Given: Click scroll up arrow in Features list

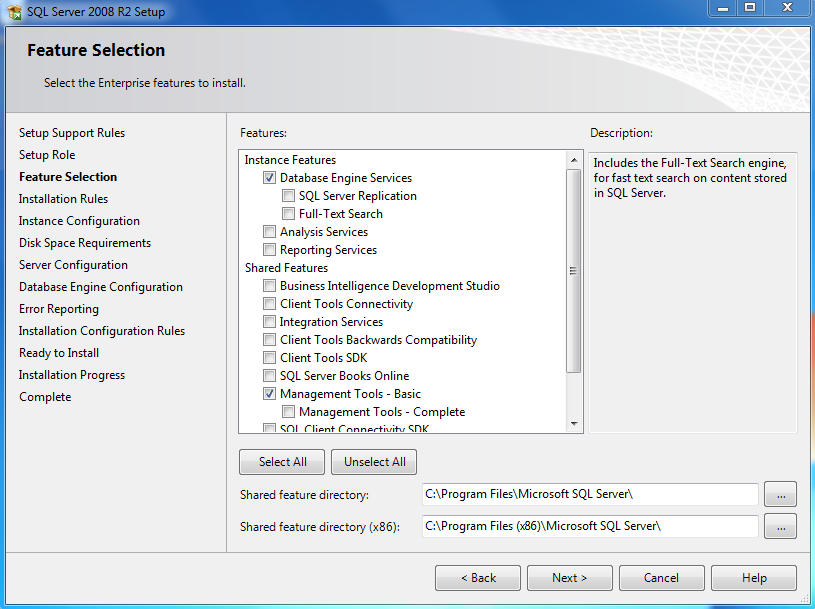Looking at the screenshot, I should pos(574,160).
